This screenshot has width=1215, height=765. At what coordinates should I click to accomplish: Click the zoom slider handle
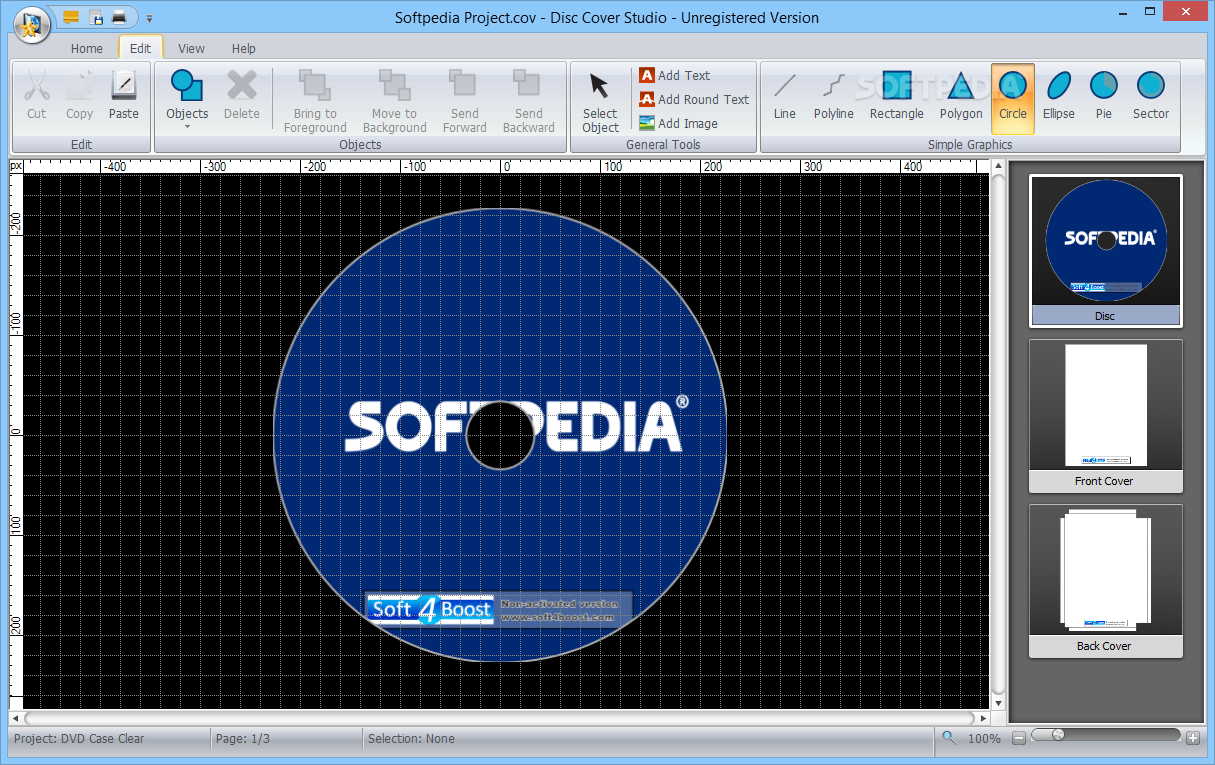pos(1057,734)
